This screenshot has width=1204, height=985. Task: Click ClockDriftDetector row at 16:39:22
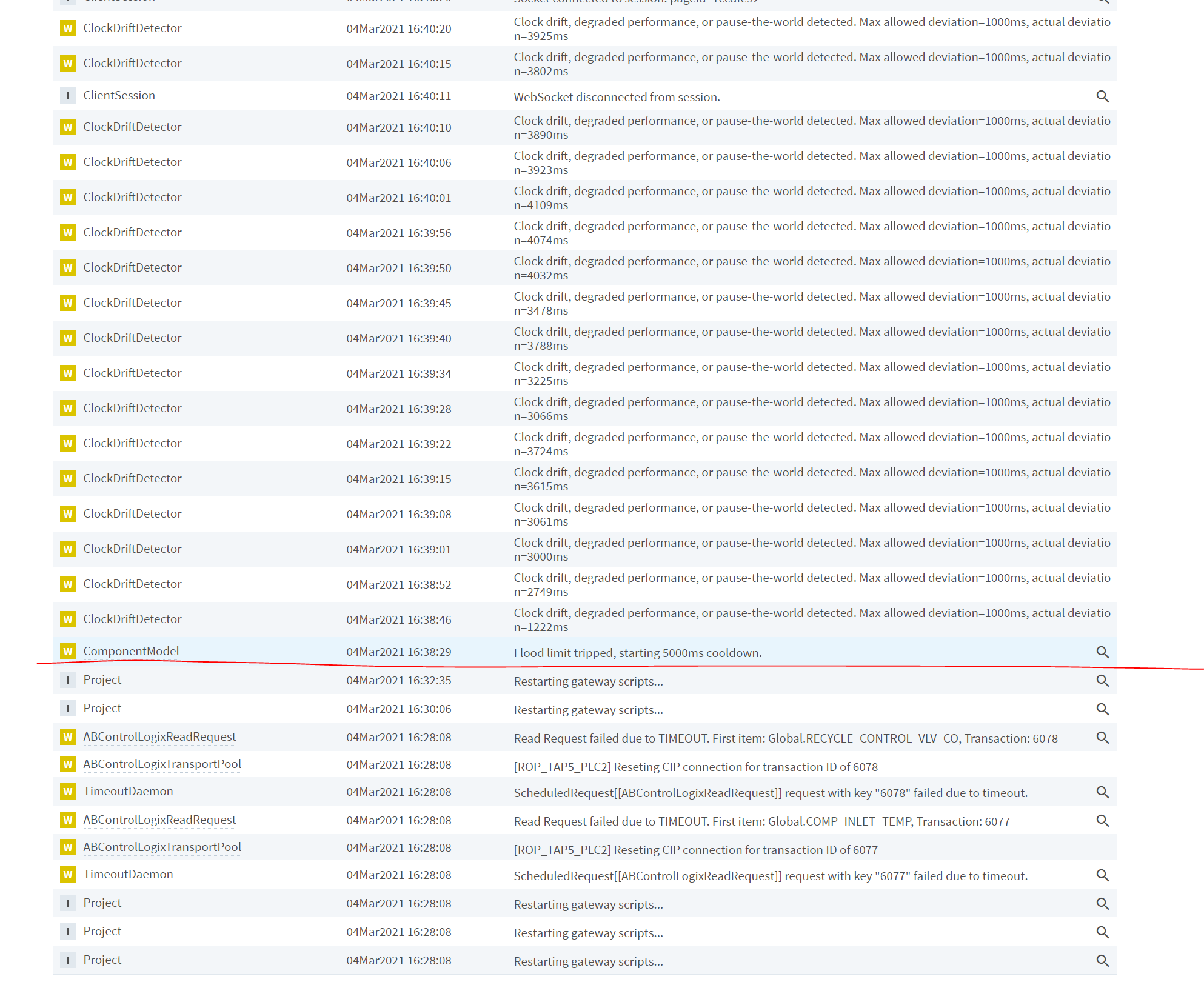point(584,444)
